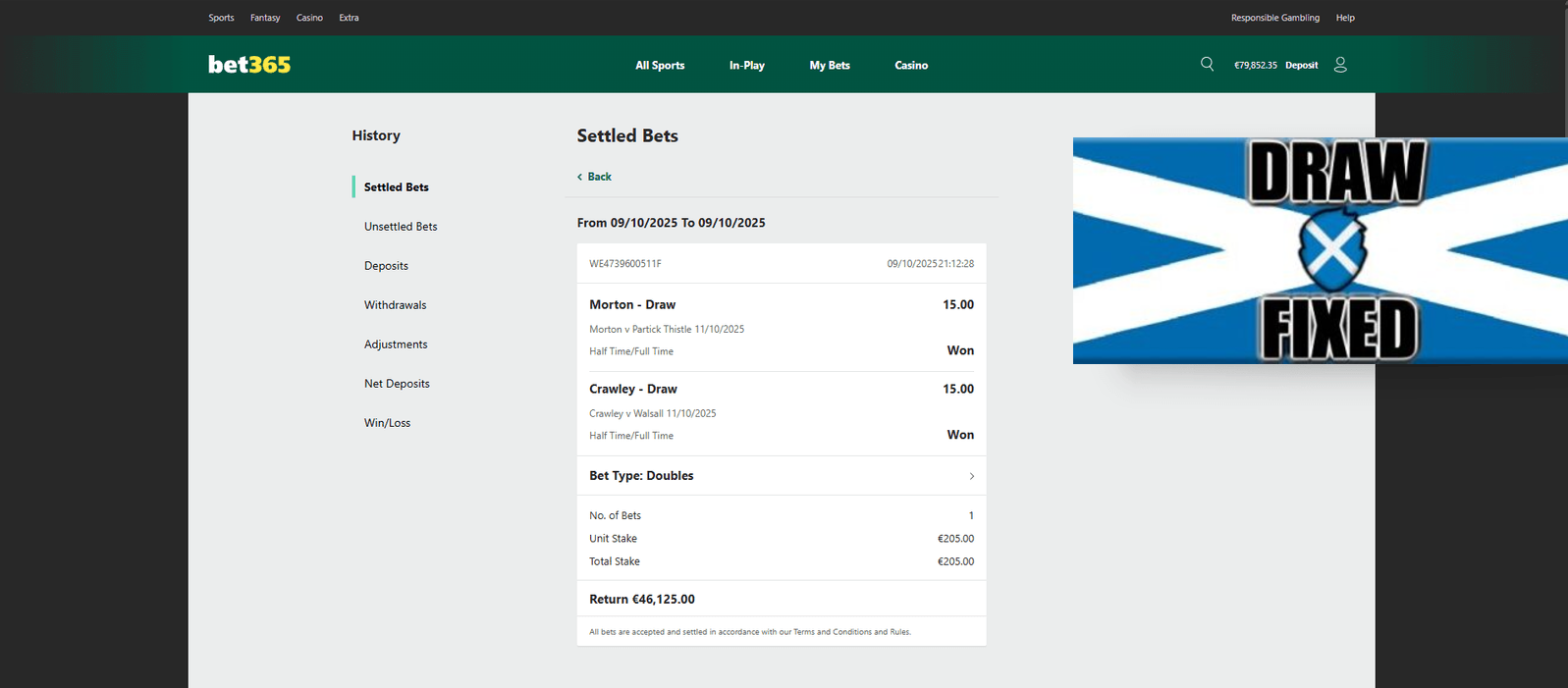Open Withdrawals history

(395, 305)
